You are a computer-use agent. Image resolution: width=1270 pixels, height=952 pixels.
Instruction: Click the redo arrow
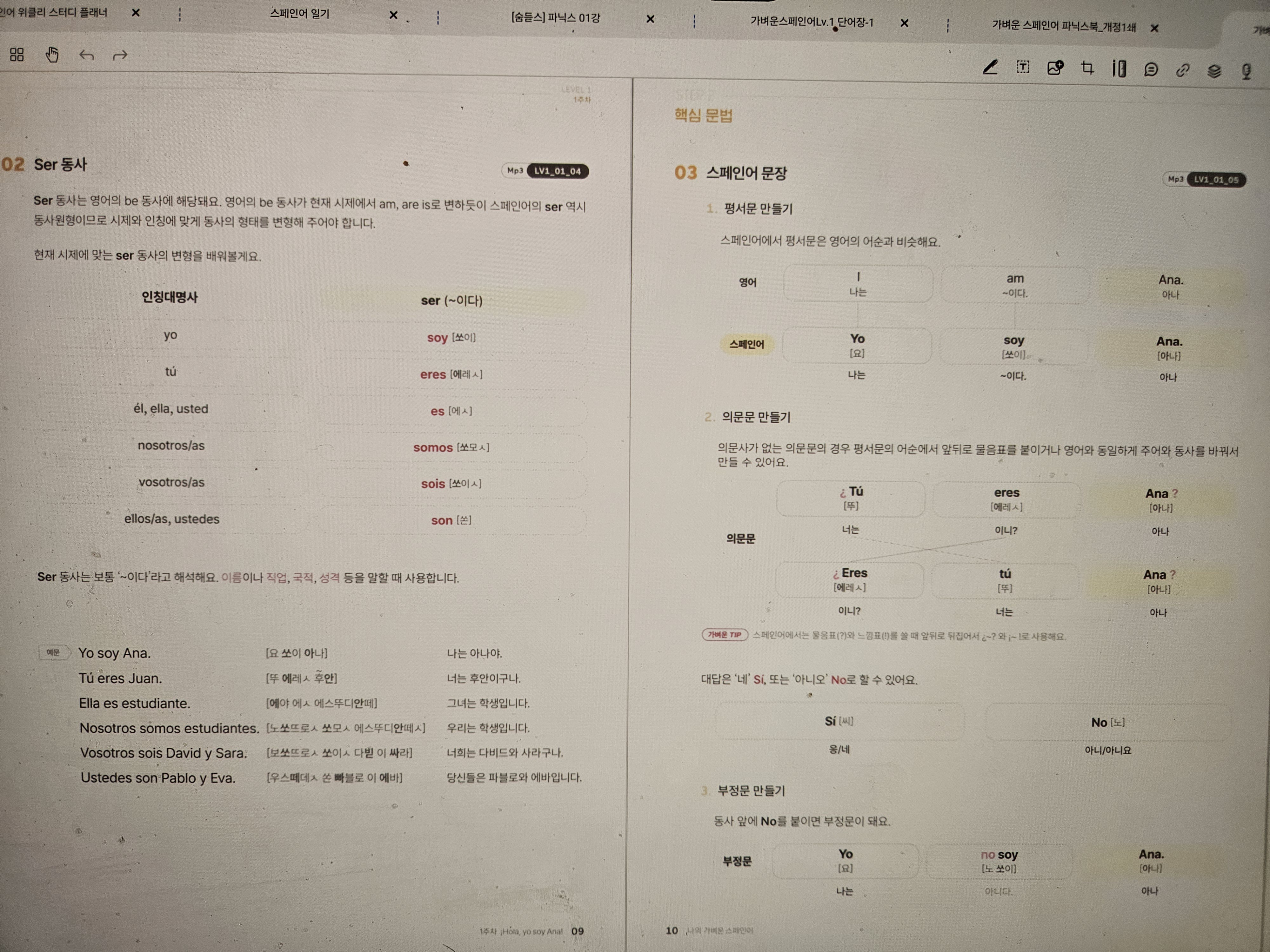pyautogui.click(x=120, y=56)
